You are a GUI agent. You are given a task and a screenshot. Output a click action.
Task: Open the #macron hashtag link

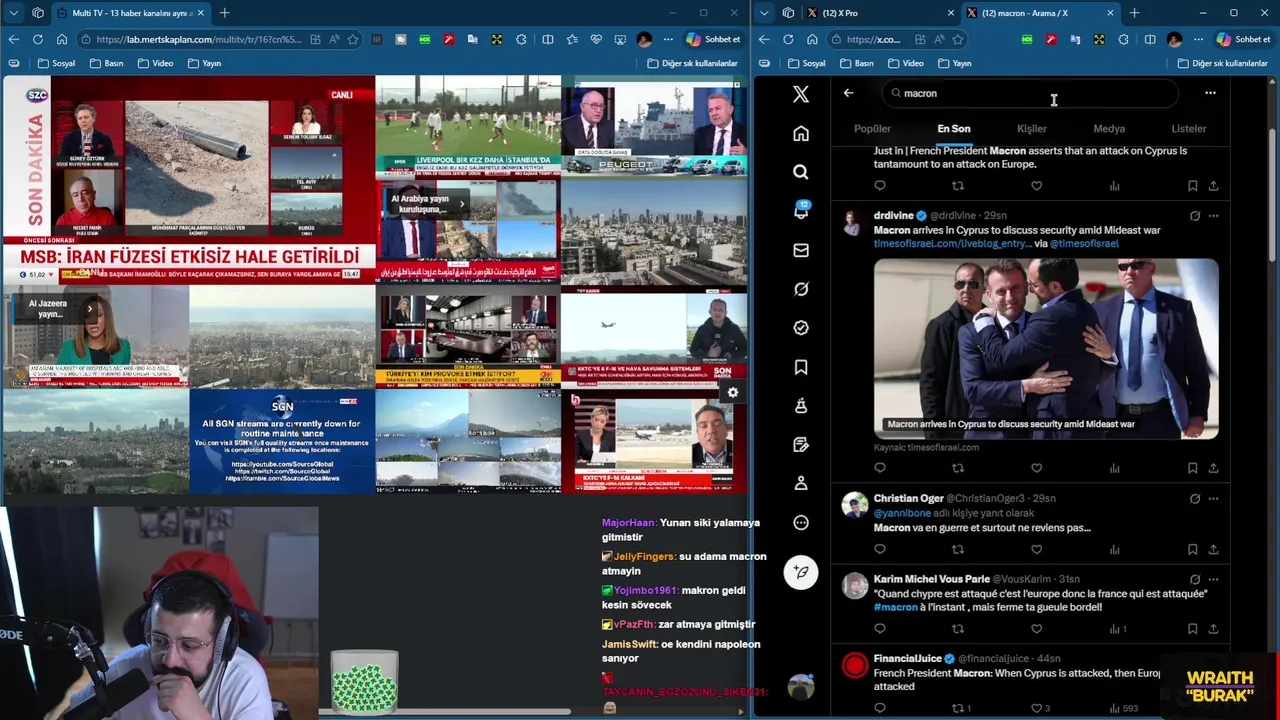coord(895,607)
